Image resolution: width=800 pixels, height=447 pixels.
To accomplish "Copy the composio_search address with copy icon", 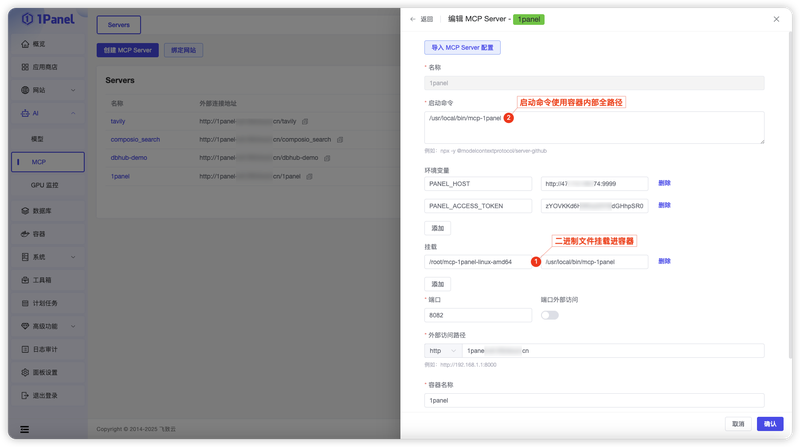I will (x=340, y=140).
